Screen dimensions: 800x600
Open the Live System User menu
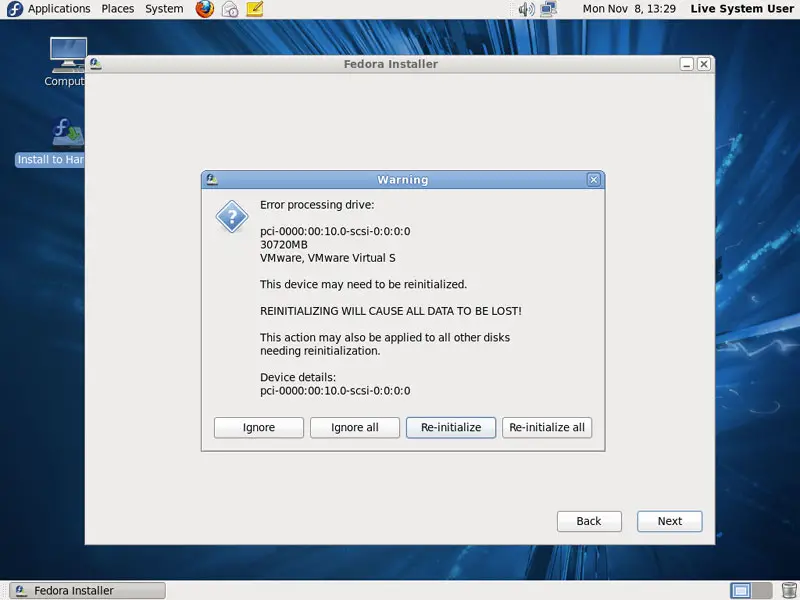pyautogui.click(x=742, y=9)
